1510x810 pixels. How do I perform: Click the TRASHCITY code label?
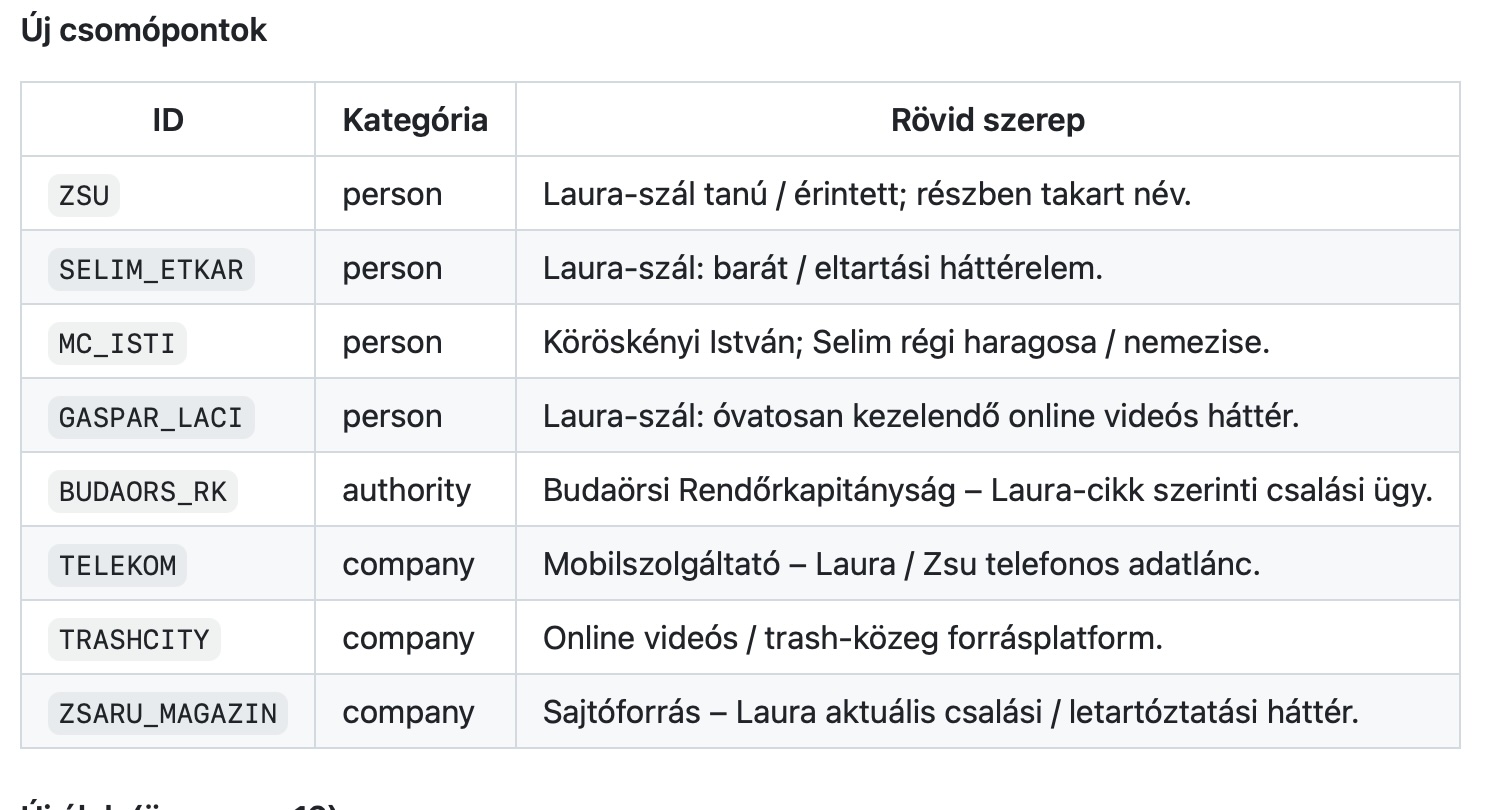(x=134, y=639)
